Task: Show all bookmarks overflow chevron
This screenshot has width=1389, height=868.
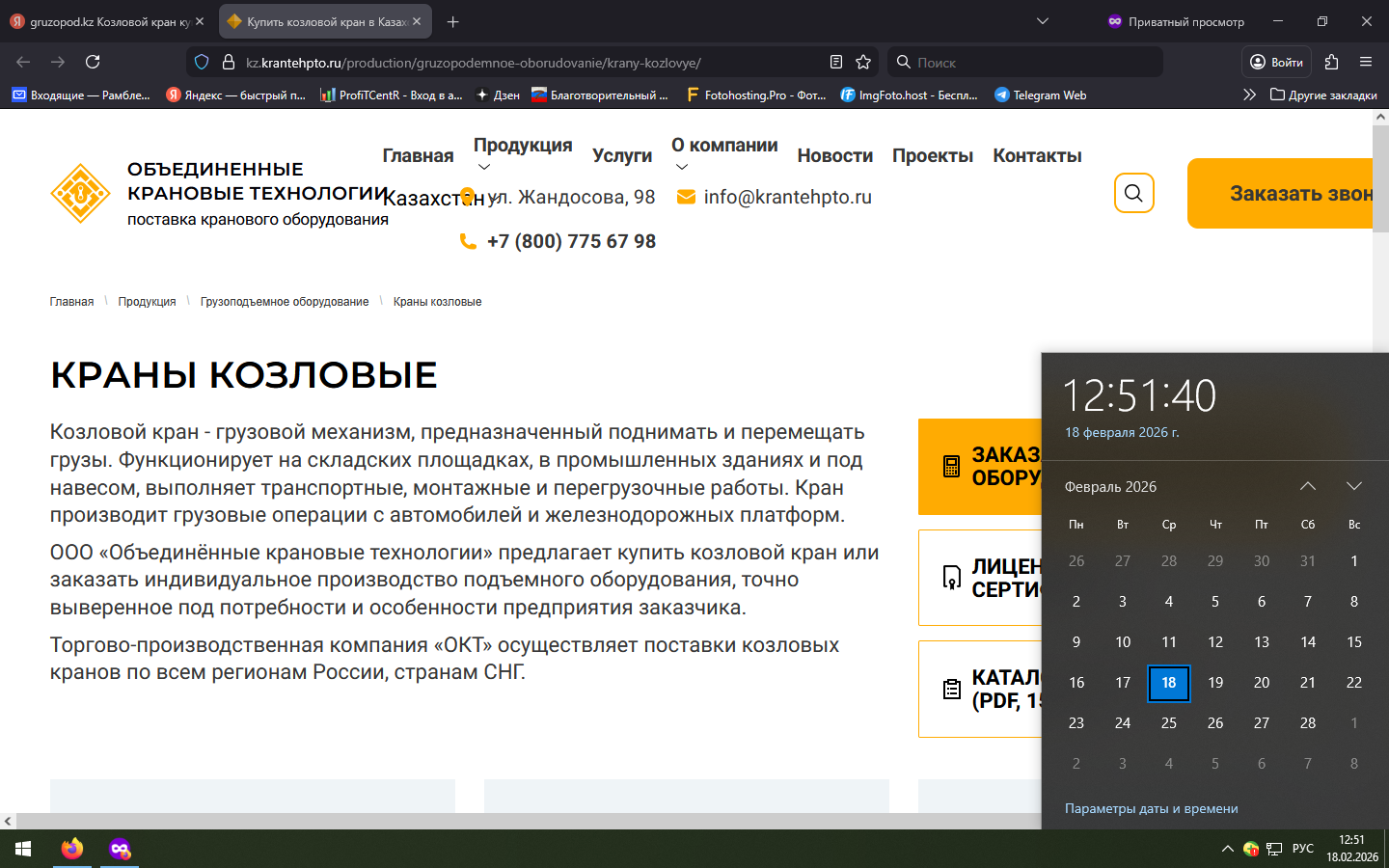Action: pos(1249,95)
